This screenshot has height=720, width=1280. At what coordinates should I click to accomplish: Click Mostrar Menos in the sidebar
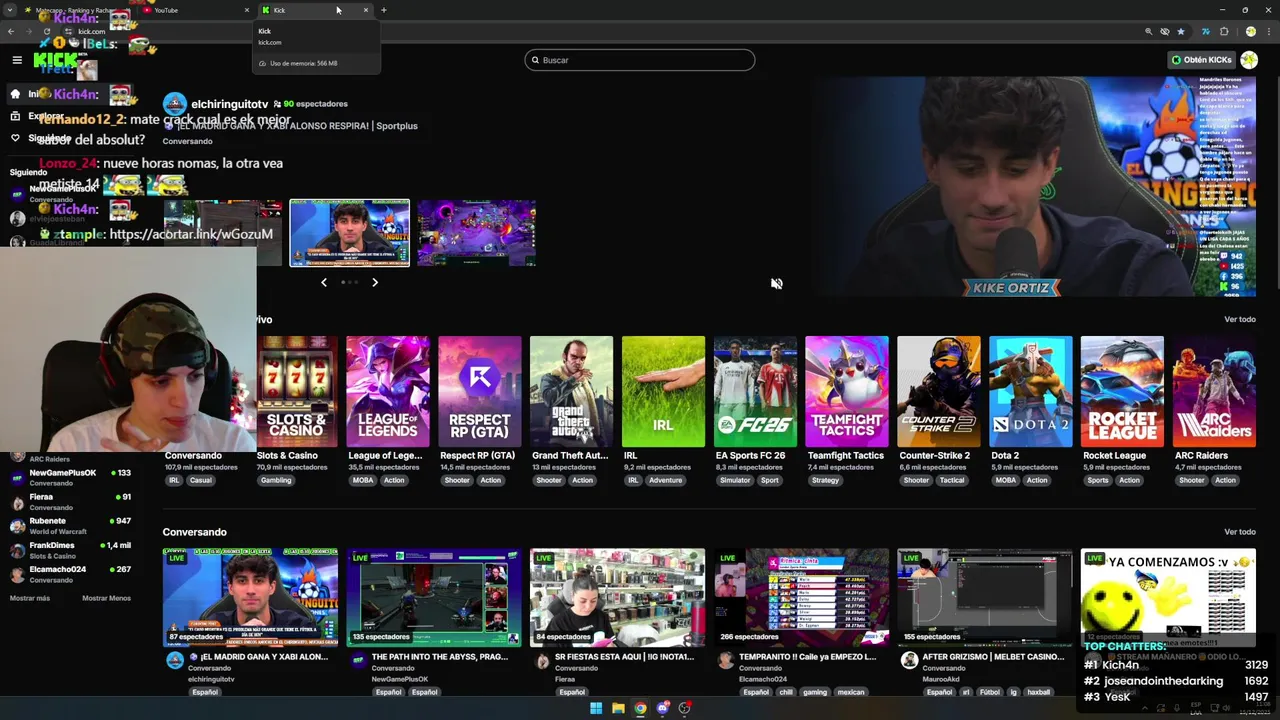pos(106,598)
